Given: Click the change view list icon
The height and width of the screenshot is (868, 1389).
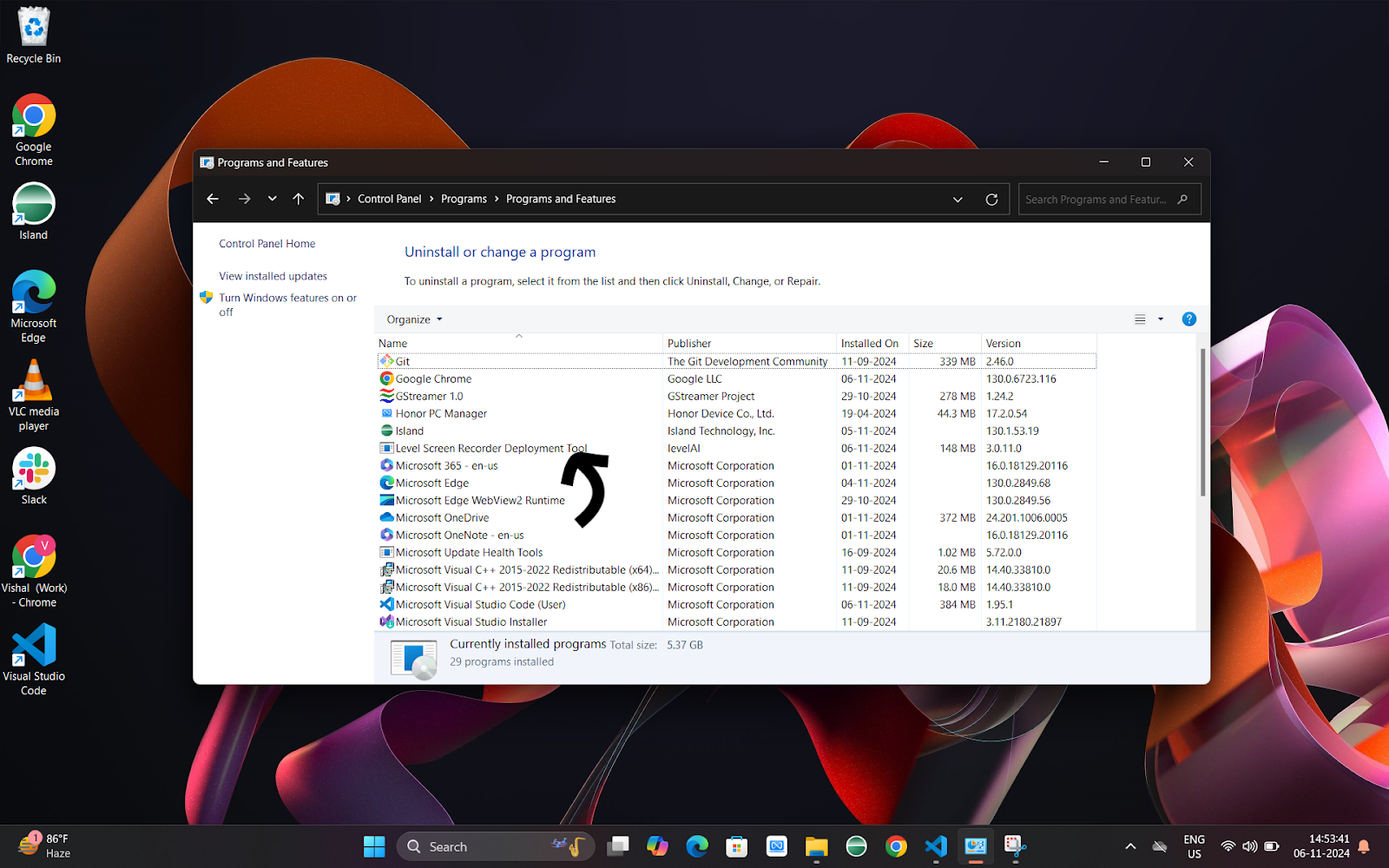Looking at the screenshot, I should pyautogui.click(x=1140, y=319).
